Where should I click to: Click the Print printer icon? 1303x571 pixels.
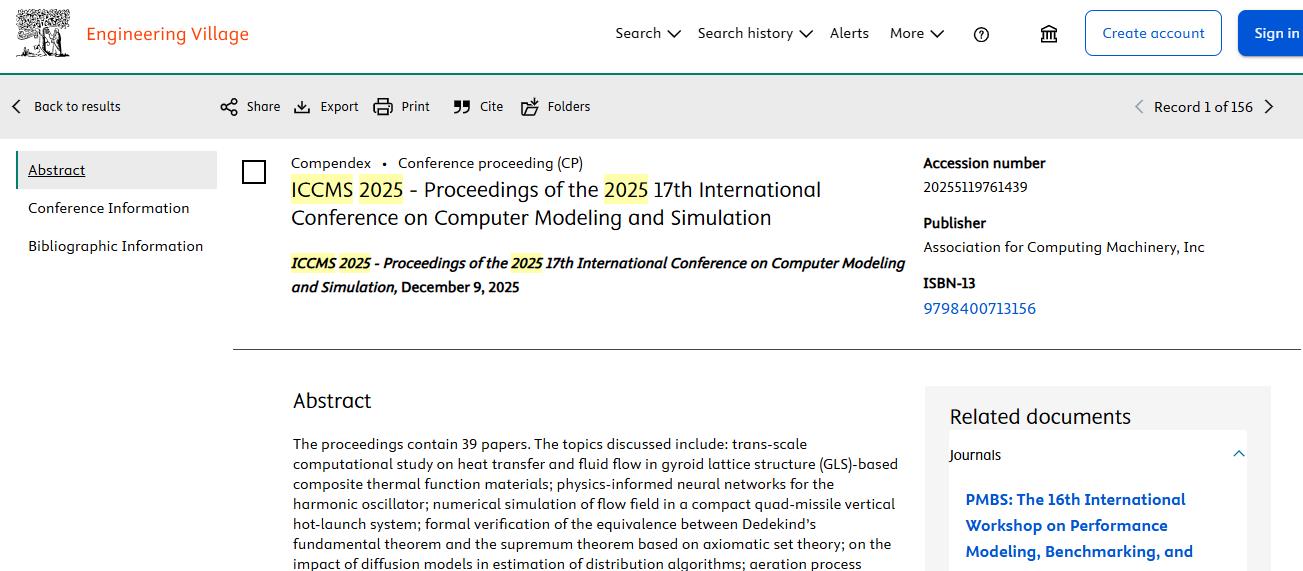(383, 107)
